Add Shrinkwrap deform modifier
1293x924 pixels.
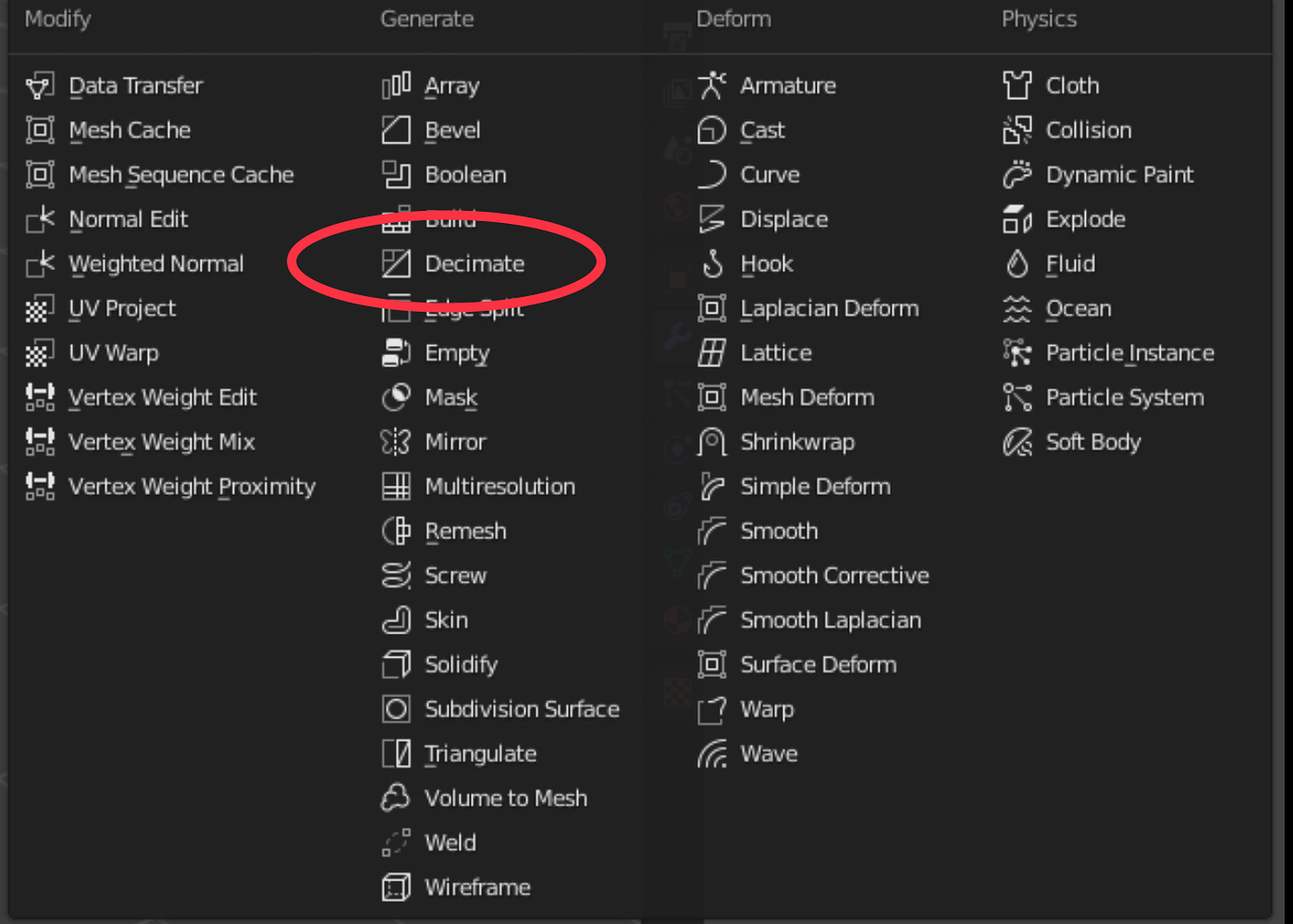pos(796,441)
